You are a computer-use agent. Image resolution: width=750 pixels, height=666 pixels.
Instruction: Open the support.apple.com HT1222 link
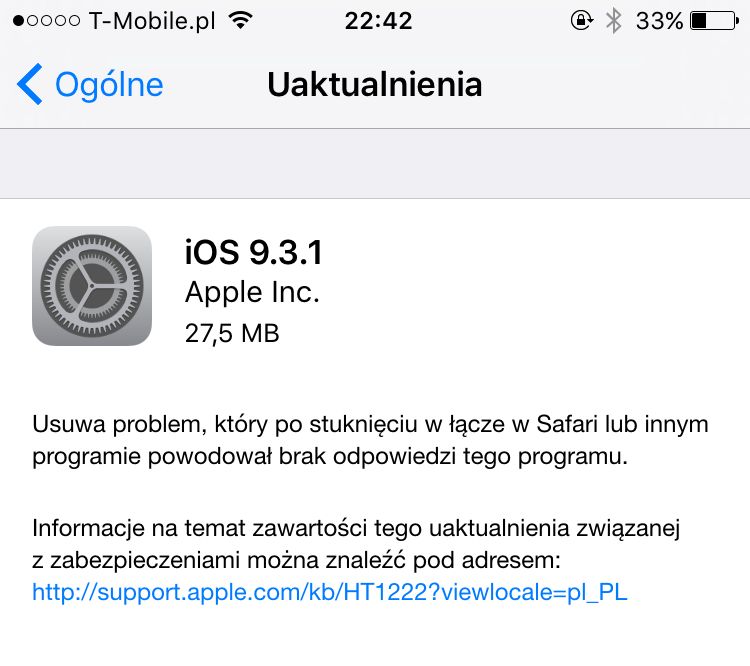point(330,592)
